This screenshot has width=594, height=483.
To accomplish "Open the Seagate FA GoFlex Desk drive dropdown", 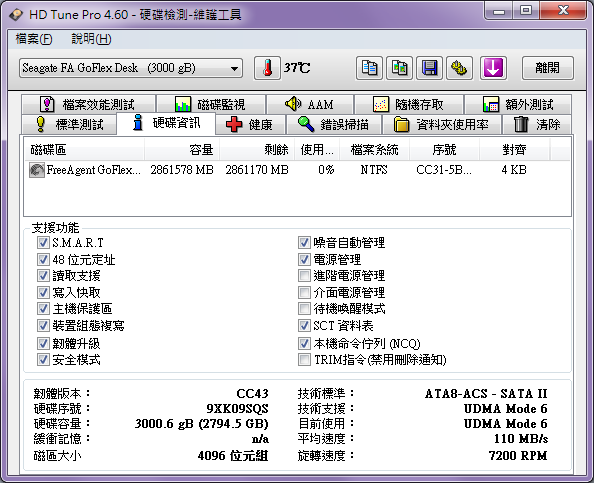I will (x=131, y=68).
